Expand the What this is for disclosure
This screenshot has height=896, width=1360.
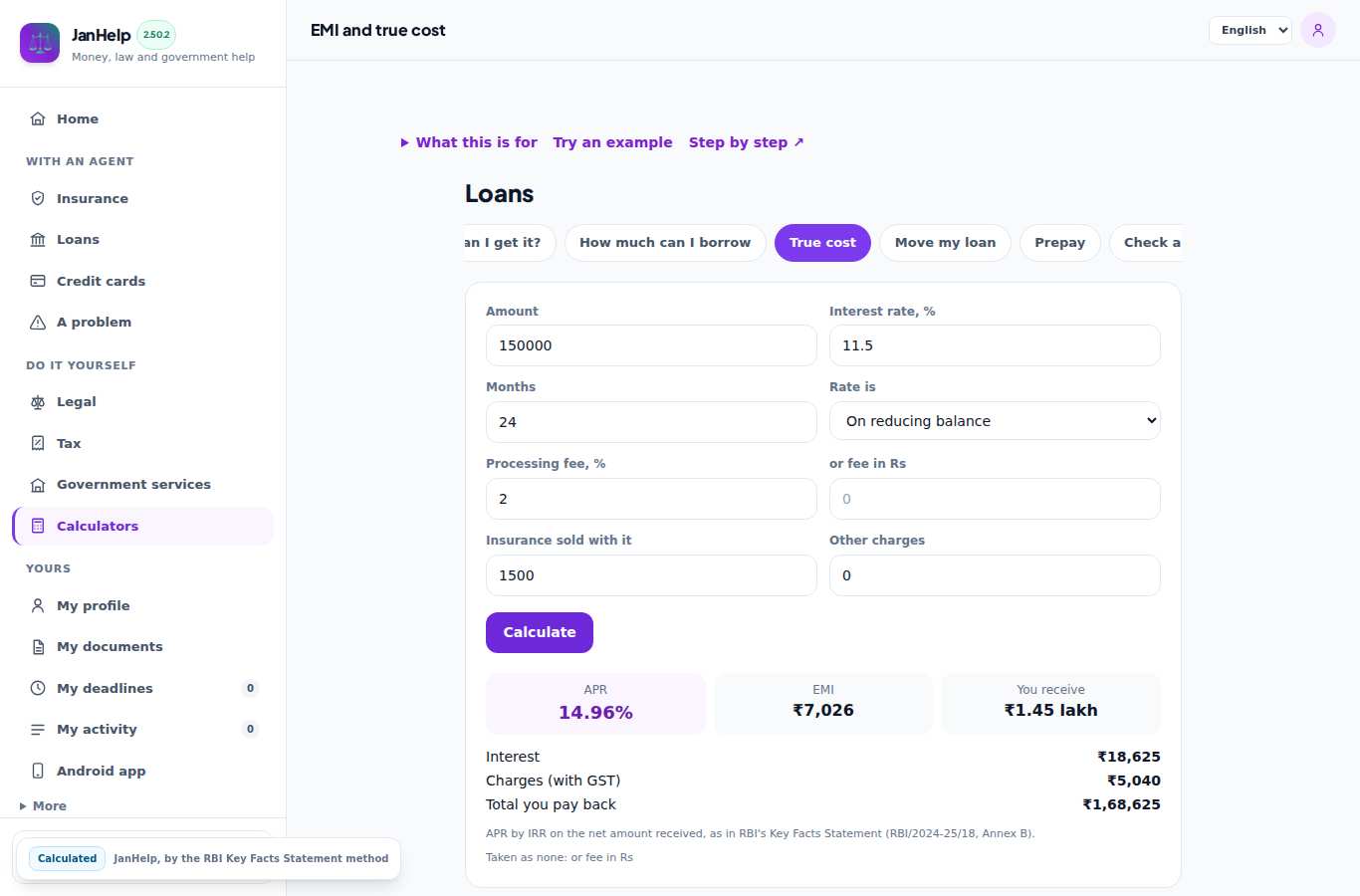469,142
